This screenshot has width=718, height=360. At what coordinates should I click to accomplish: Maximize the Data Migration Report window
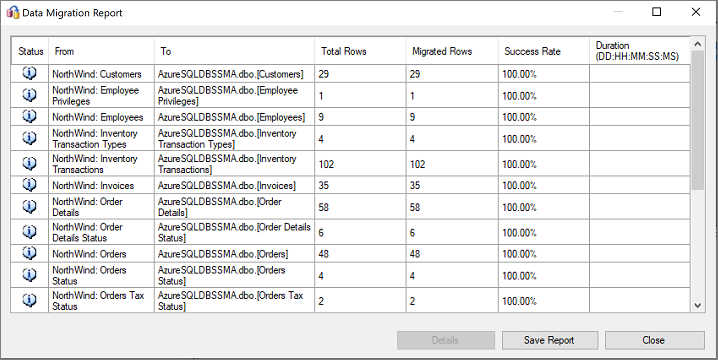[657, 12]
